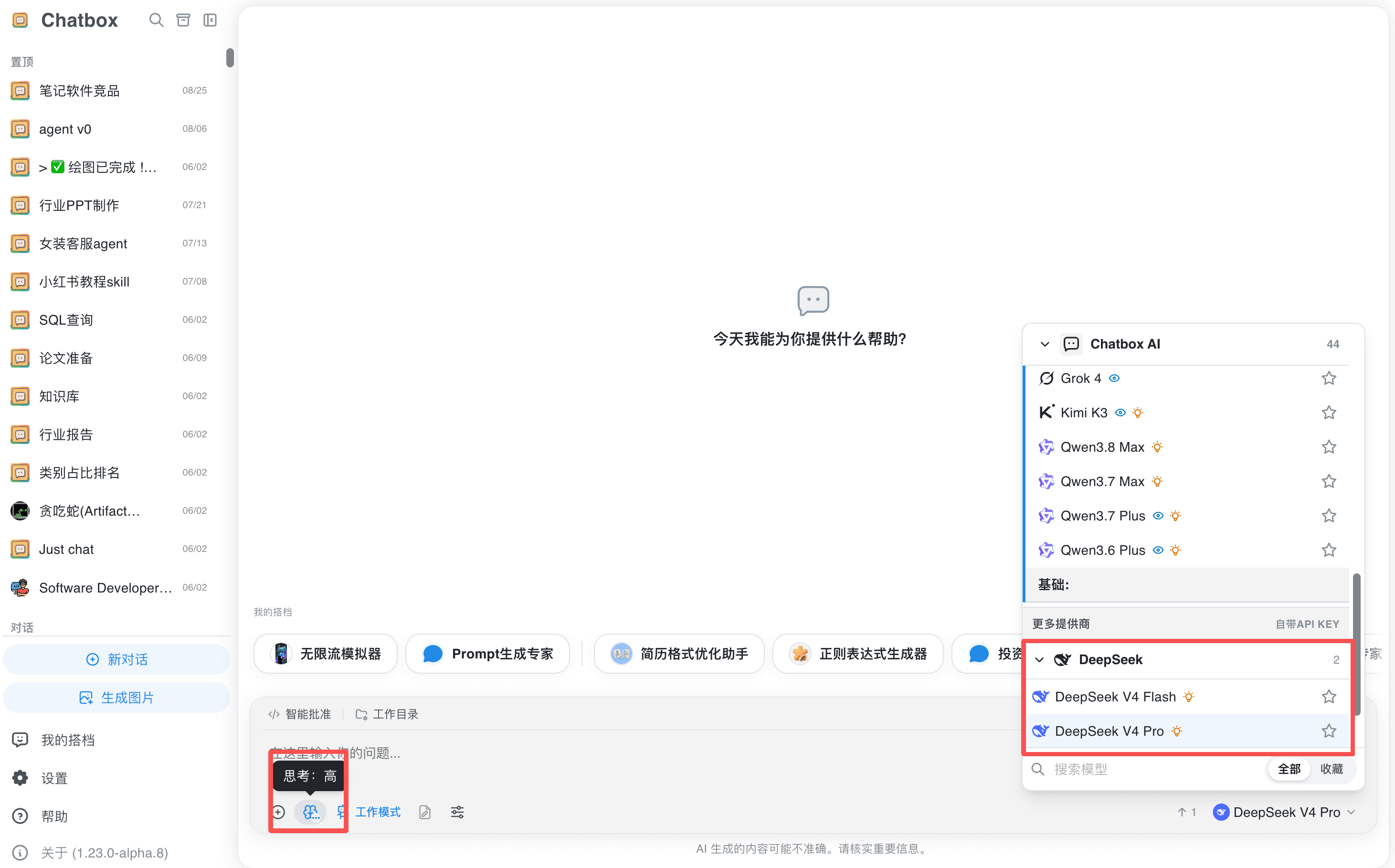
Task: Open the document edit icon in input toolbar
Action: [x=425, y=812]
